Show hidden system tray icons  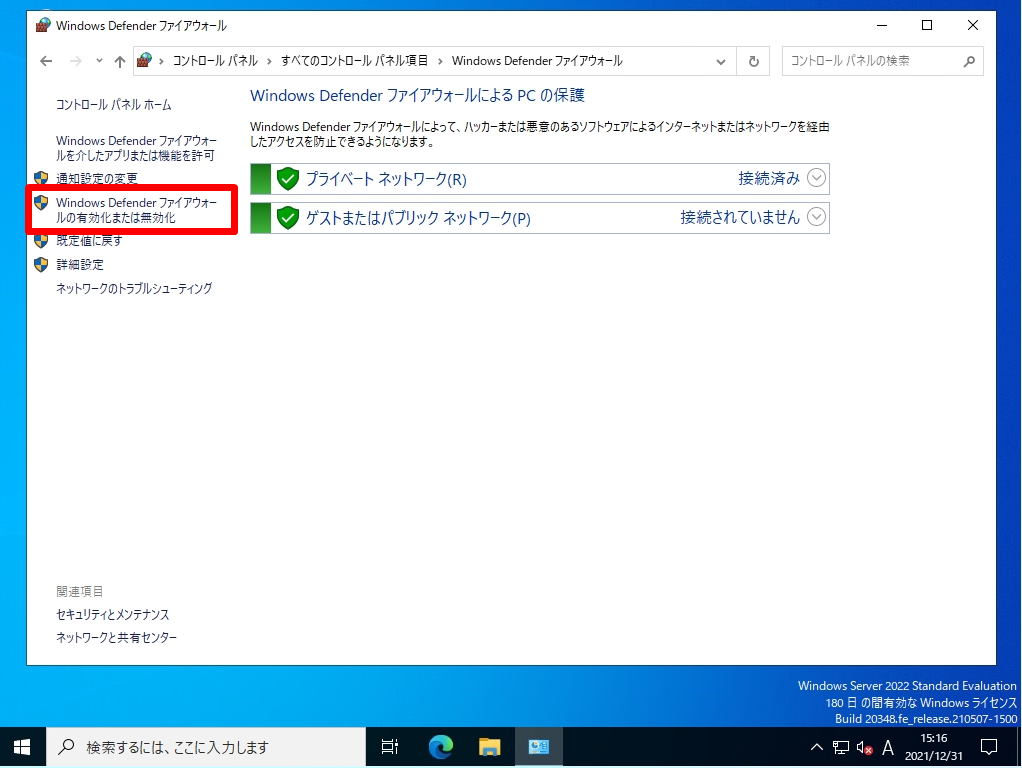(x=816, y=747)
